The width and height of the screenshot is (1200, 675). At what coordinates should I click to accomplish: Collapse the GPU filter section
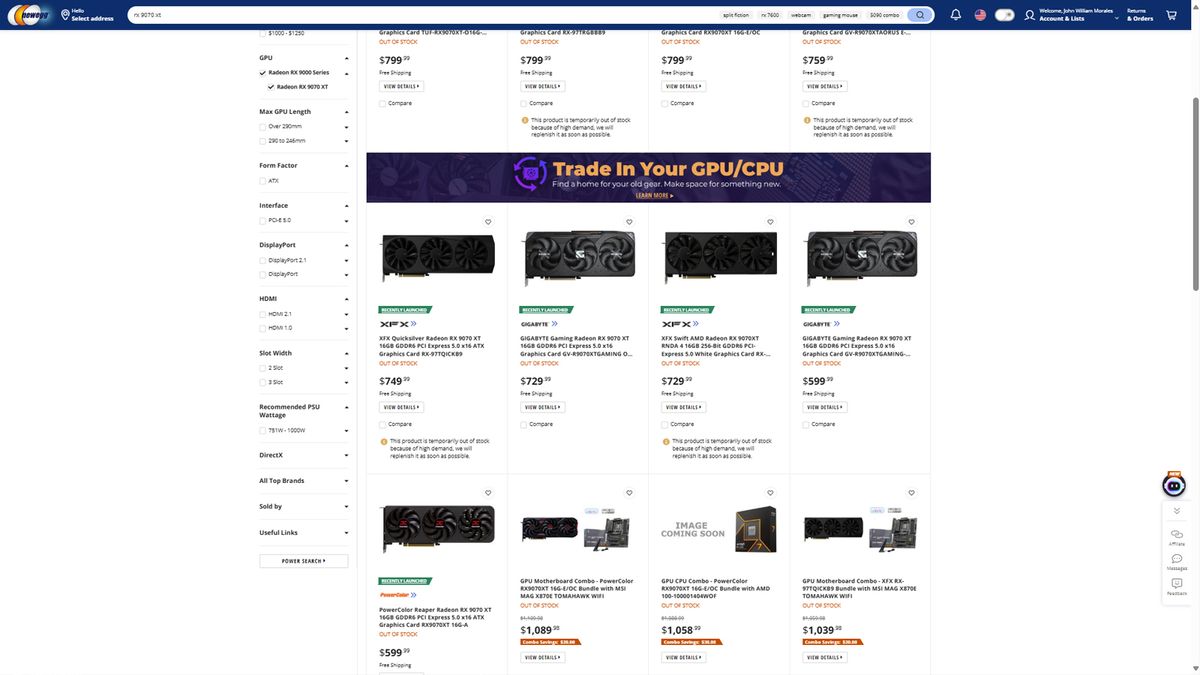click(x=347, y=58)
